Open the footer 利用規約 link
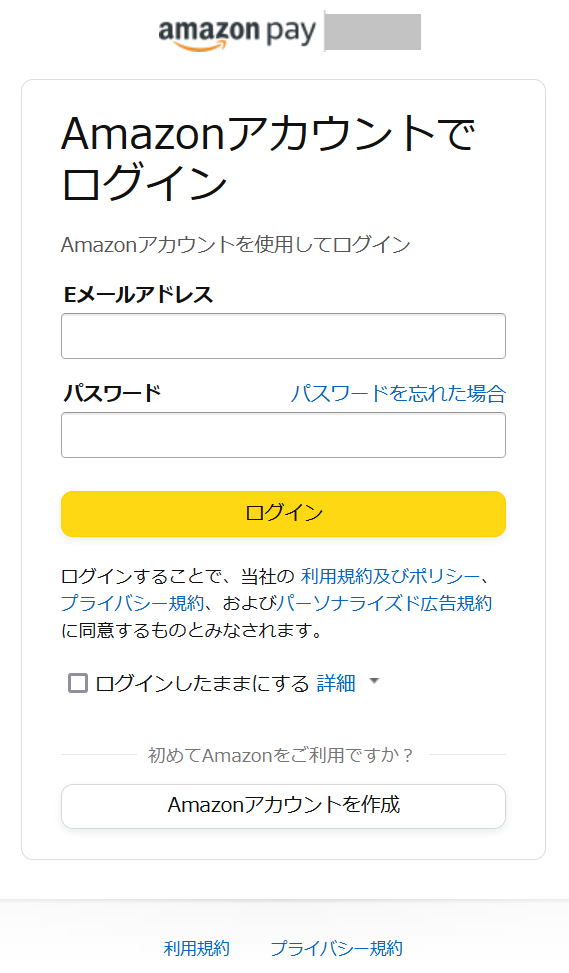Image resolution: width=569 pixels, height=973 pixels. [197, 948]
